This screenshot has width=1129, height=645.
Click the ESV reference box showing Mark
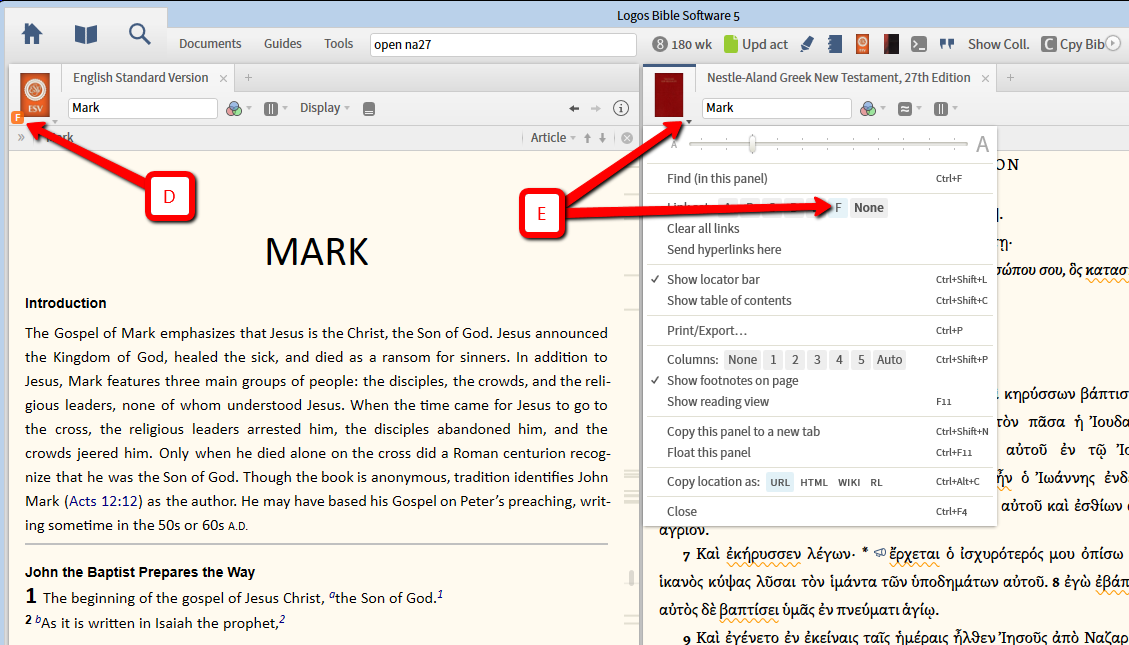point(143,108)
